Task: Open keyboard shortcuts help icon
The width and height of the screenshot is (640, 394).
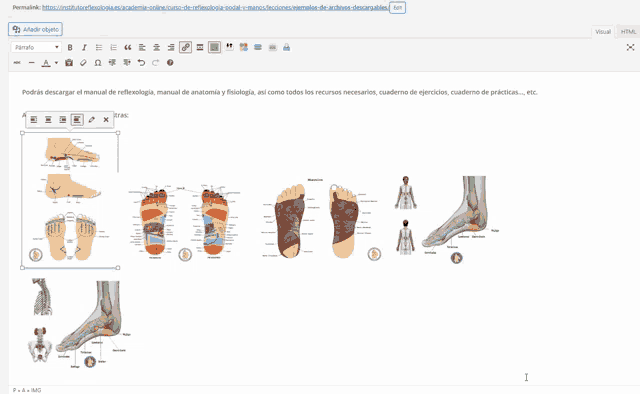Action: [170, 62]
